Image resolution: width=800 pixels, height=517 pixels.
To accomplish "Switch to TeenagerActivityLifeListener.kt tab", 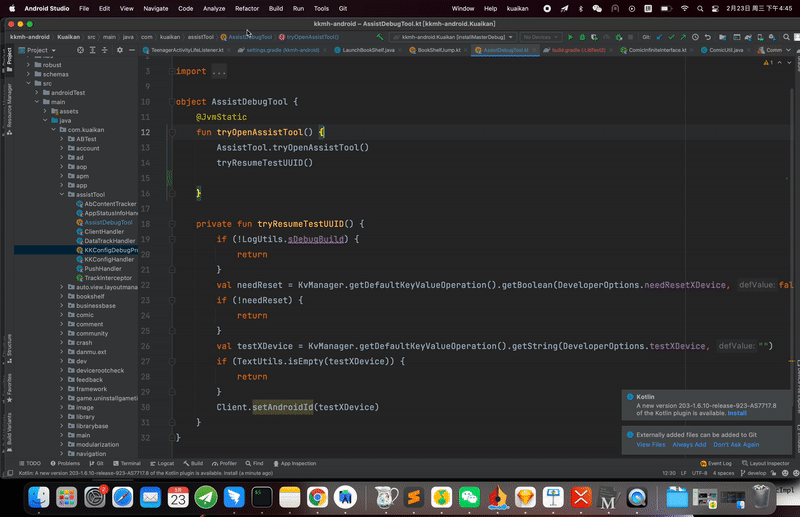I will [186, 50].
